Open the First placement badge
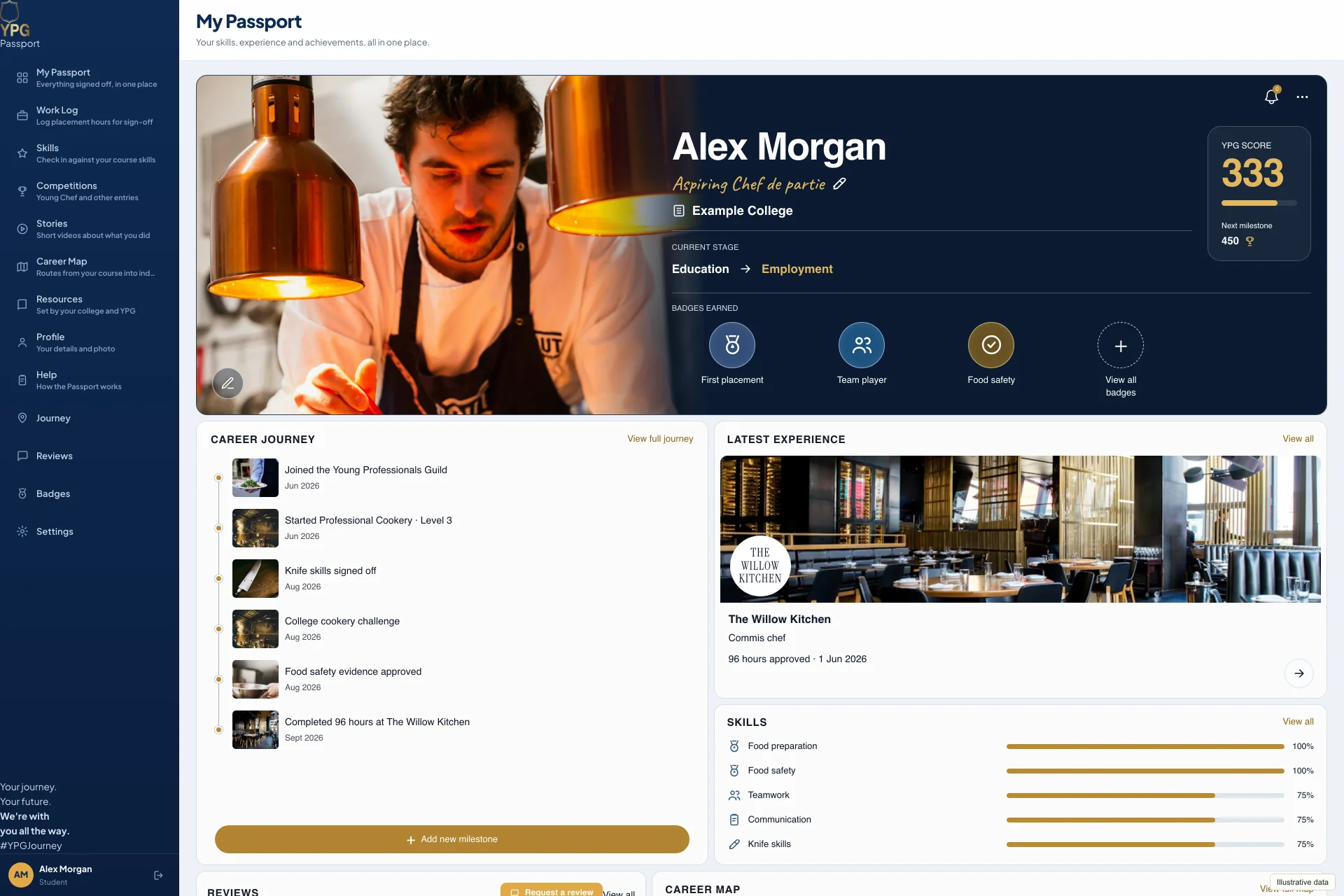The image size is (1344, 896). click(732, 345)
